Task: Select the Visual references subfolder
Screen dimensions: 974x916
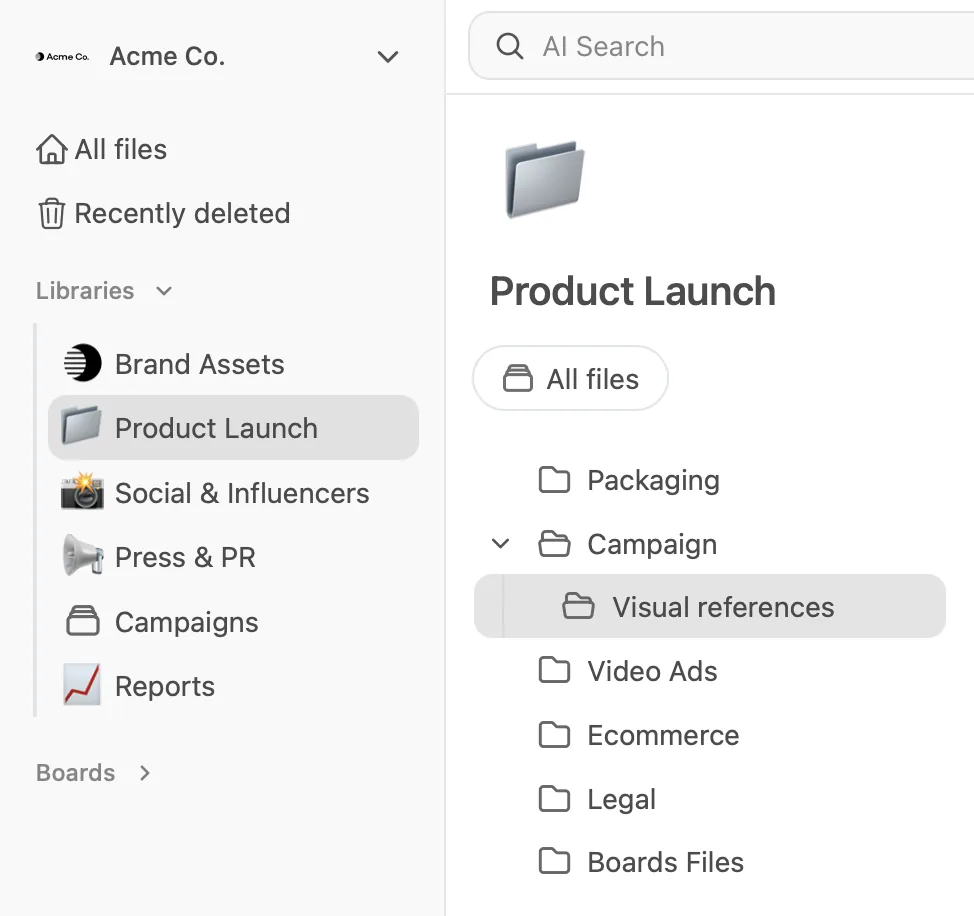Action: [x=709, y=606]
